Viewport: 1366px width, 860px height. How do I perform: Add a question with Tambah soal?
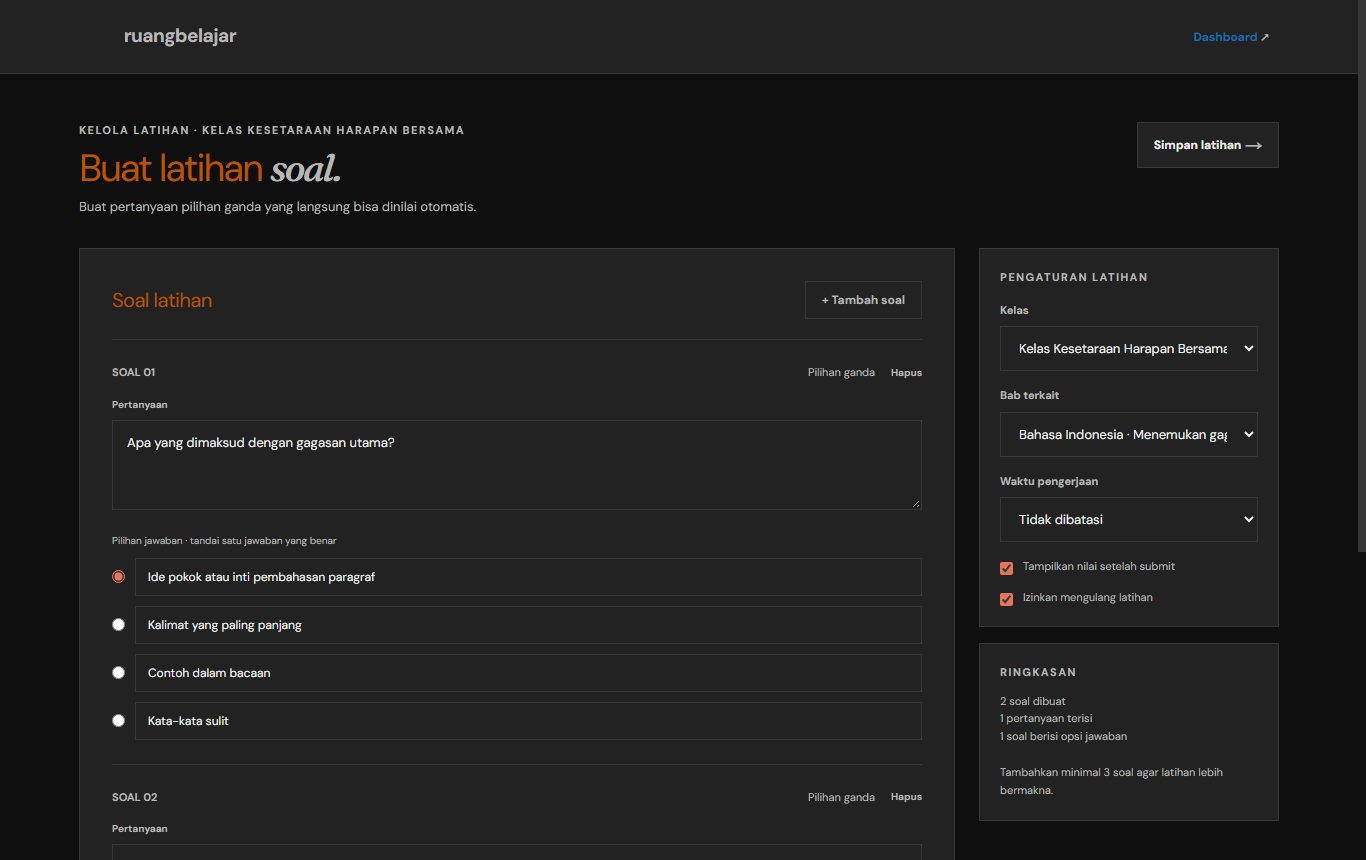click(863, 300)
